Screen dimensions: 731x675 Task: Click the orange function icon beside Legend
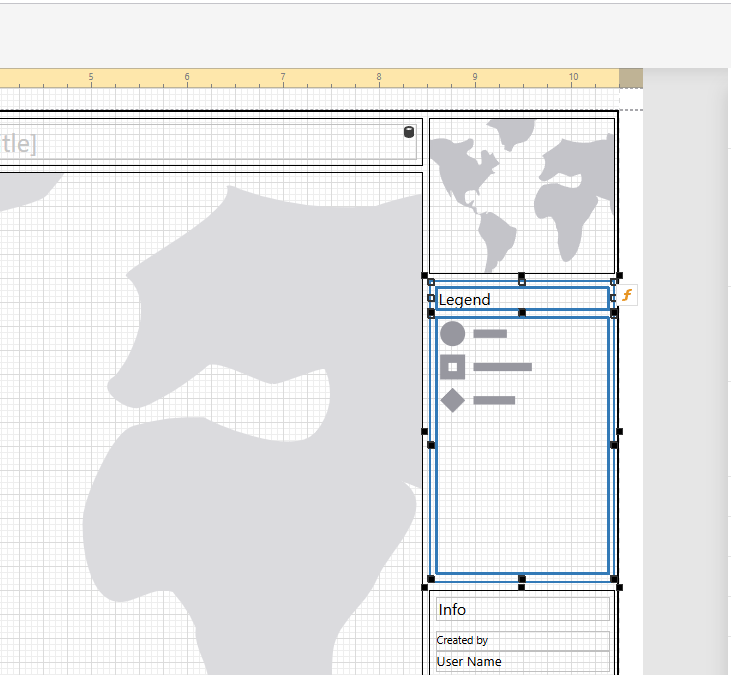click(x=627, y=295)
